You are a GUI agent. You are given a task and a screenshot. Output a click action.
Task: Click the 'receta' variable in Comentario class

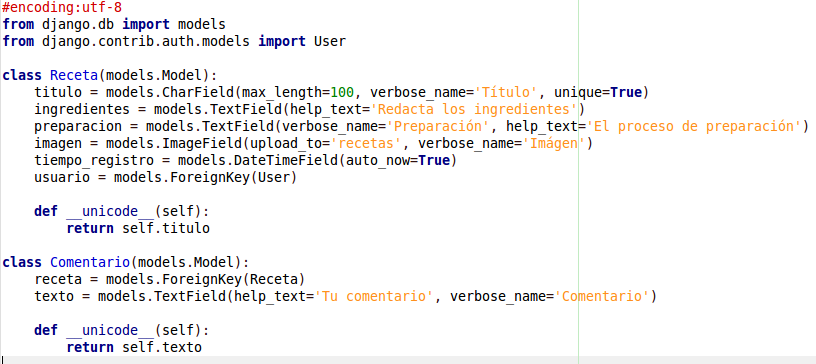click(x=58, y=280)
